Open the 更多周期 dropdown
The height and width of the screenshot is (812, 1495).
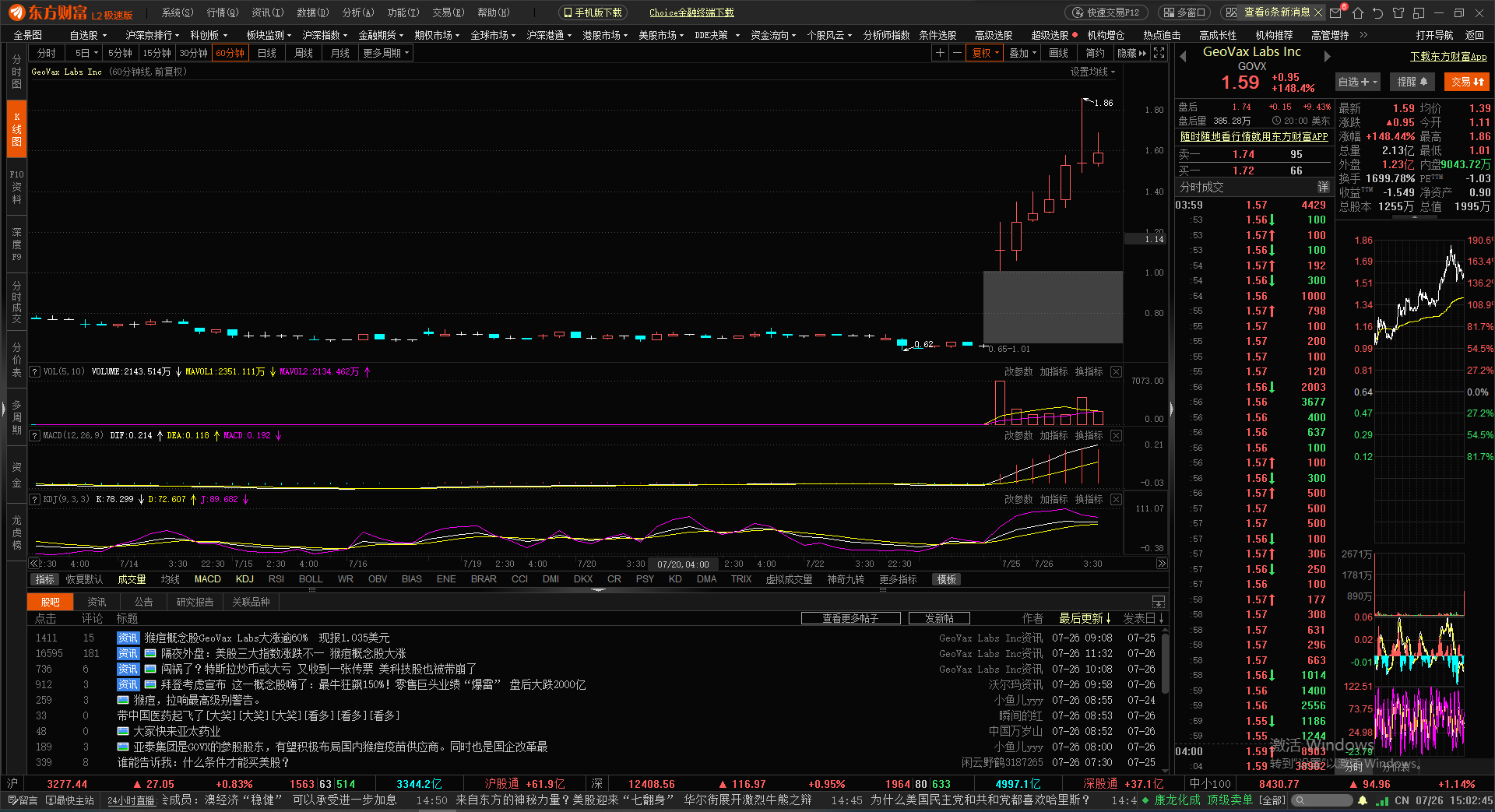pyautogui.click(x=385, y=53)
